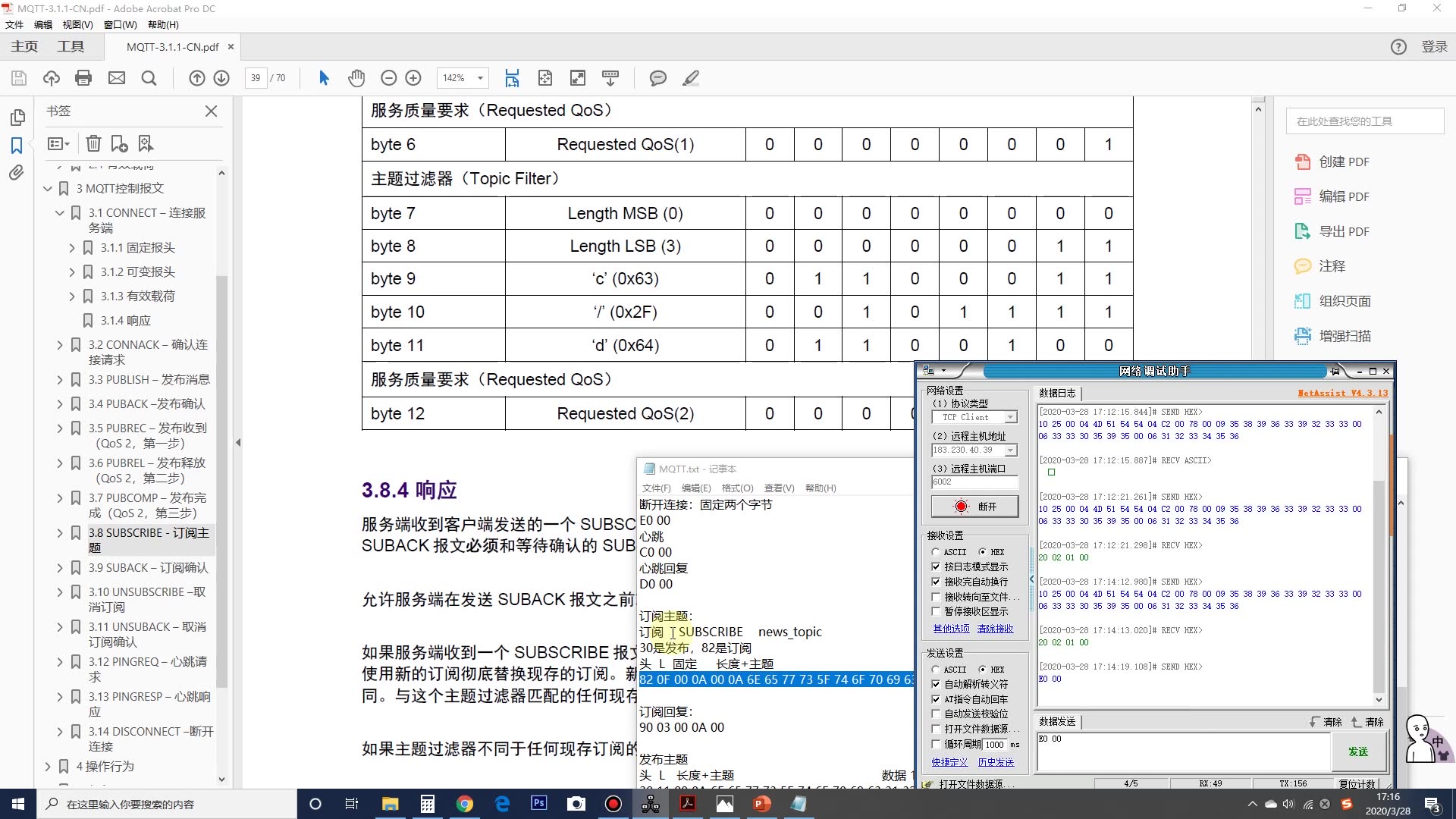The height and width of the screenshot is (819, 1456).
Task: Open 创建 PDF in the right panel
Action: point(1343,162)
